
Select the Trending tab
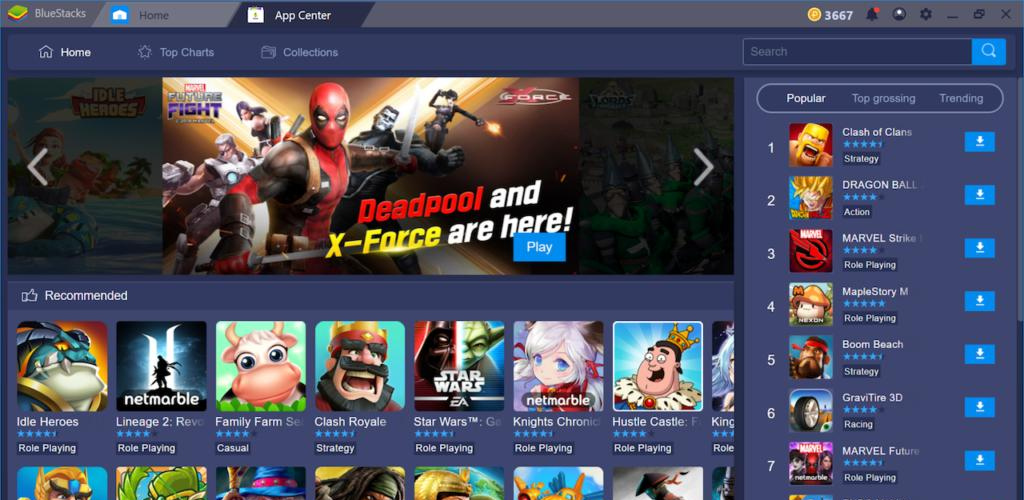click(961, 99)
